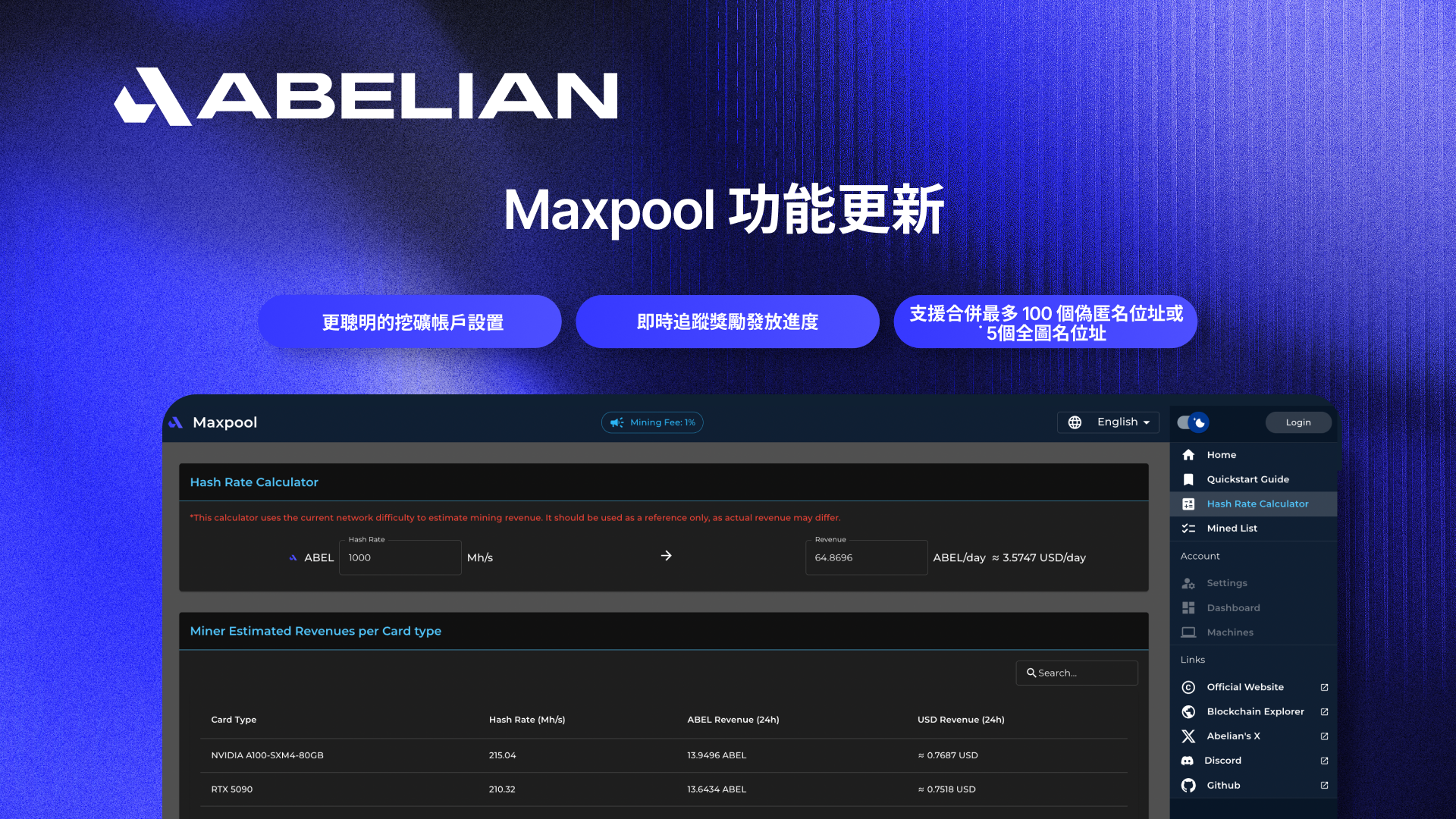Screen dimensions: 1456x819
Task: Click the Maxpool logo icon
Action: (x=176, y=423)
